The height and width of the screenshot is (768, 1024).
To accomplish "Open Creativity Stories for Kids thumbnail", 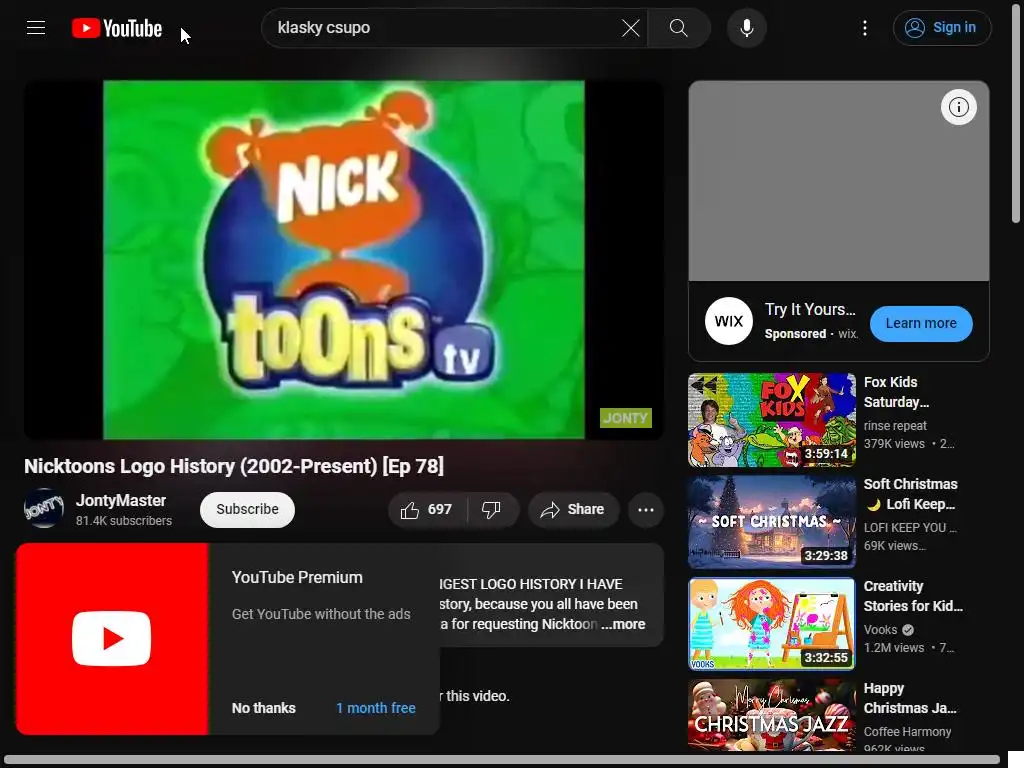I will [x=771, y=624].
